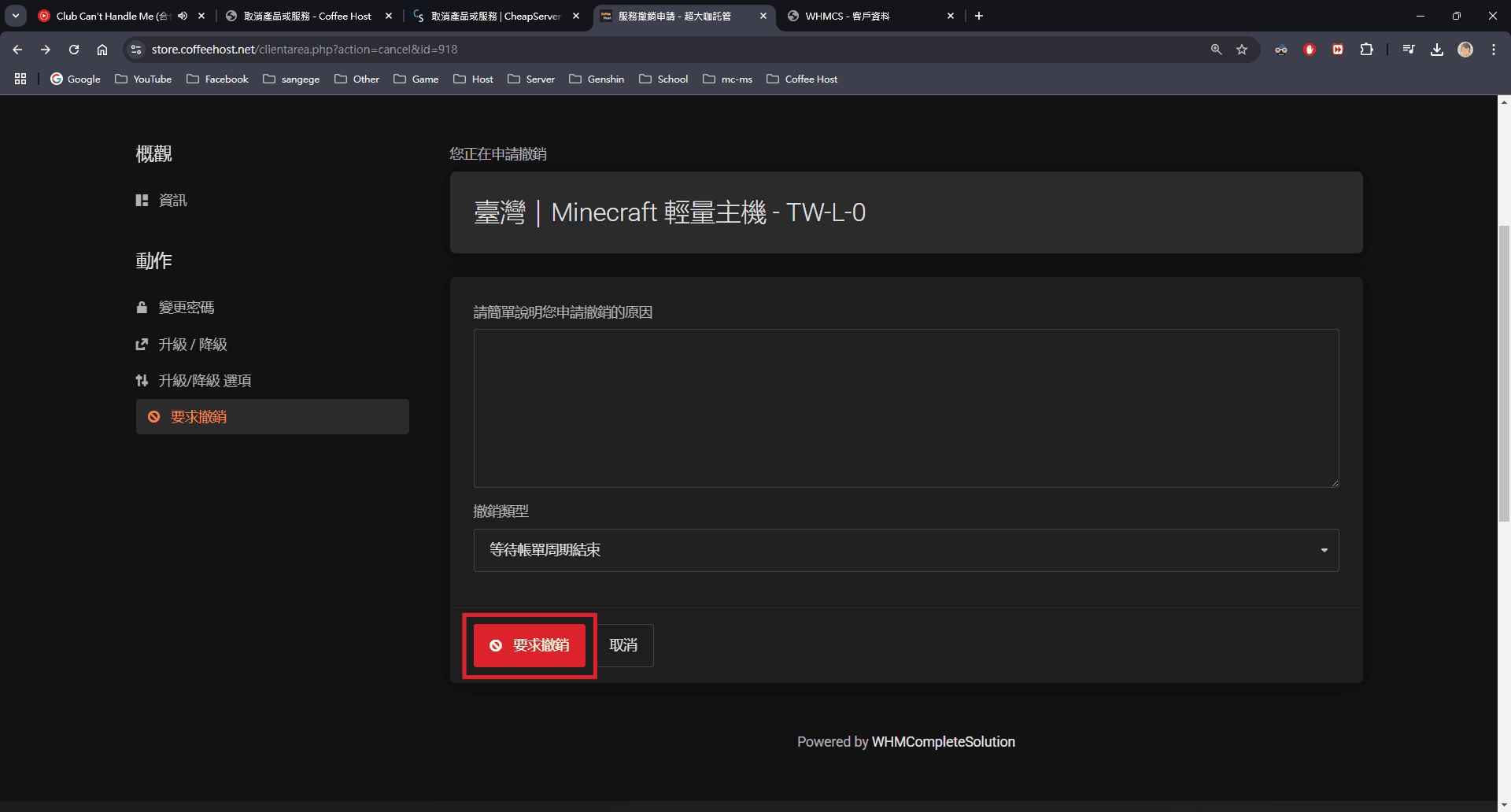Viewport: 1511px width, 812px height.
Task: Open YouTube bookmark folder
Action: [143, 79]
